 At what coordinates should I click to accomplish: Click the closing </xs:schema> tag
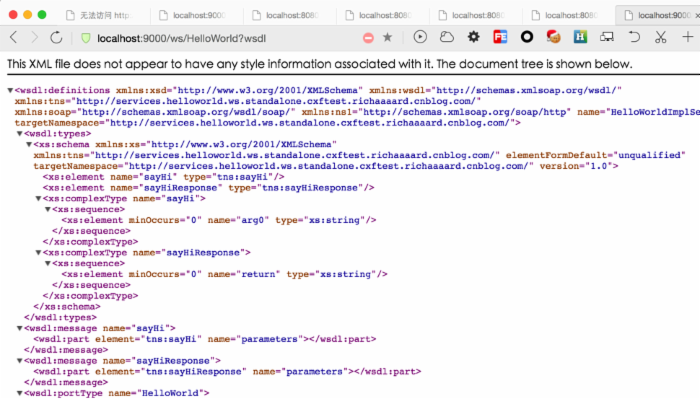pos(67,307)
